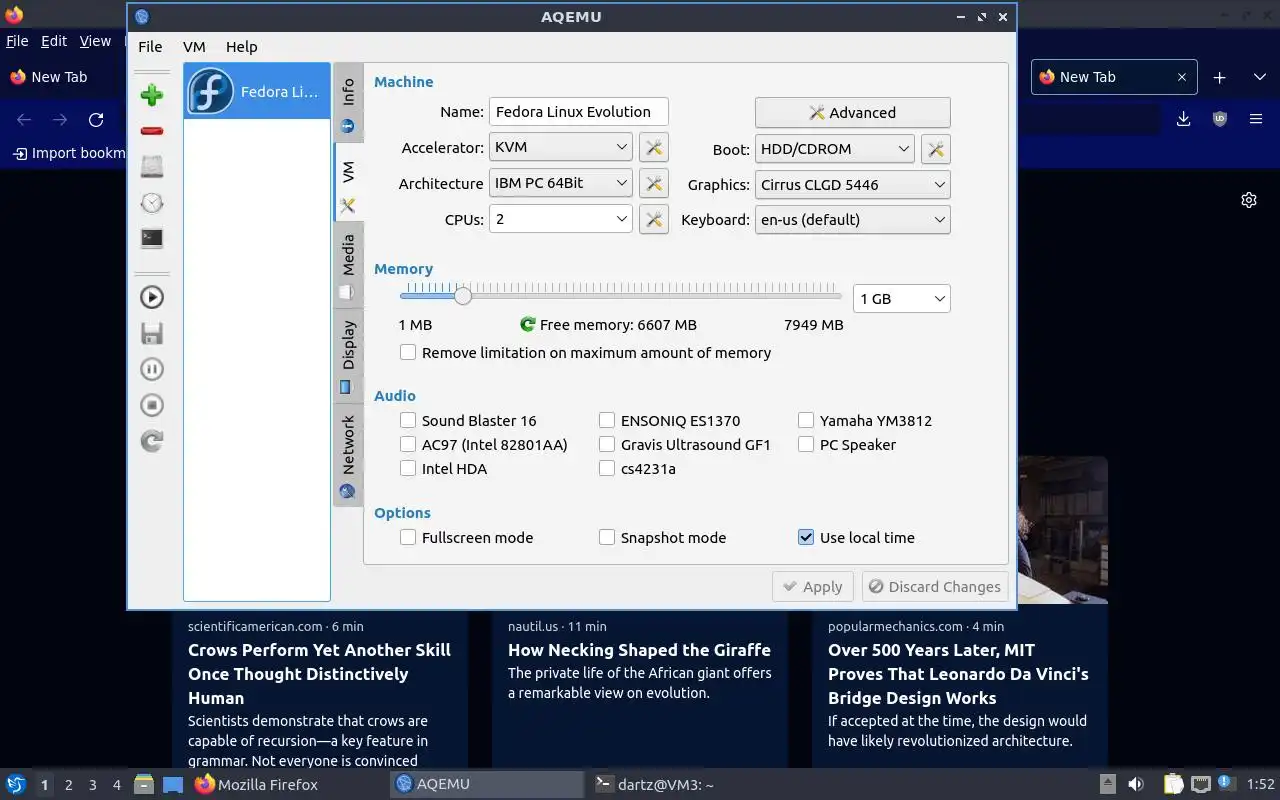Open the QEMU terminal monitor icon

pos(152,238)
